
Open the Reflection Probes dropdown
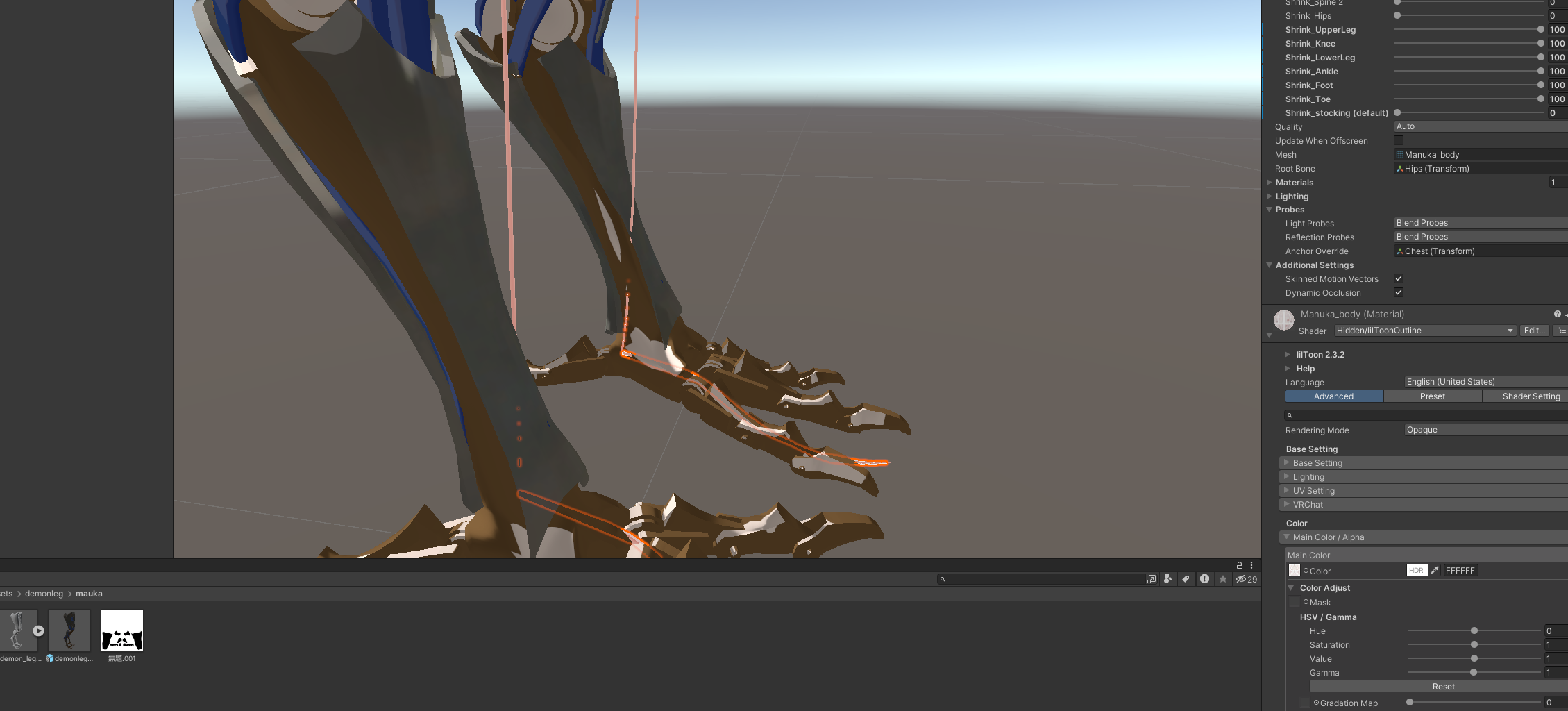coord(1481,237)
